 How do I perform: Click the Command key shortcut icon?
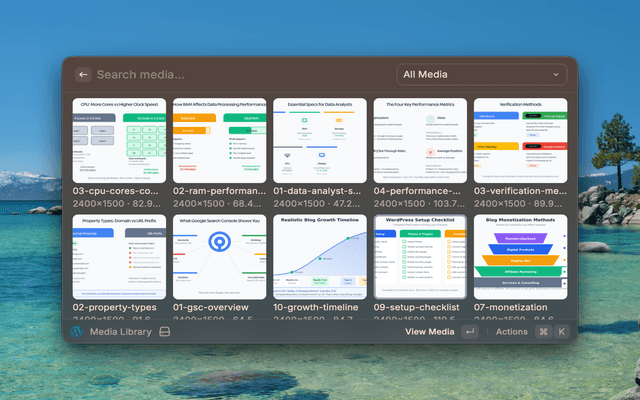point(544,332)
